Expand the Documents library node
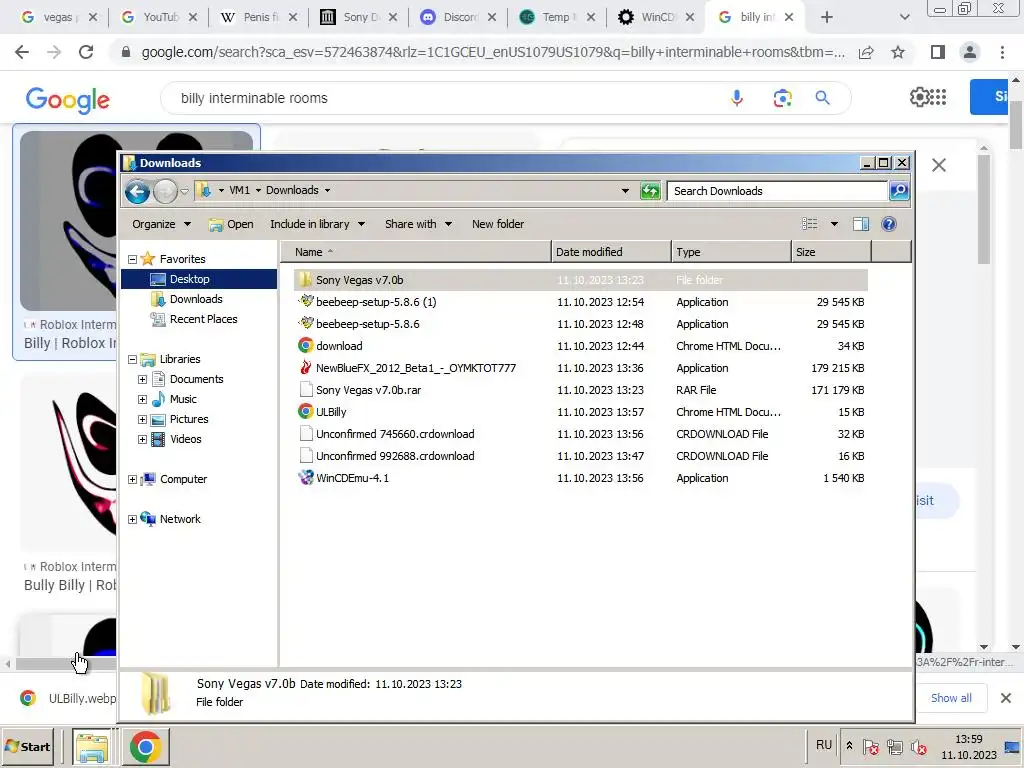Viewport: 1024px width, 768px height. tap(142, 379)
